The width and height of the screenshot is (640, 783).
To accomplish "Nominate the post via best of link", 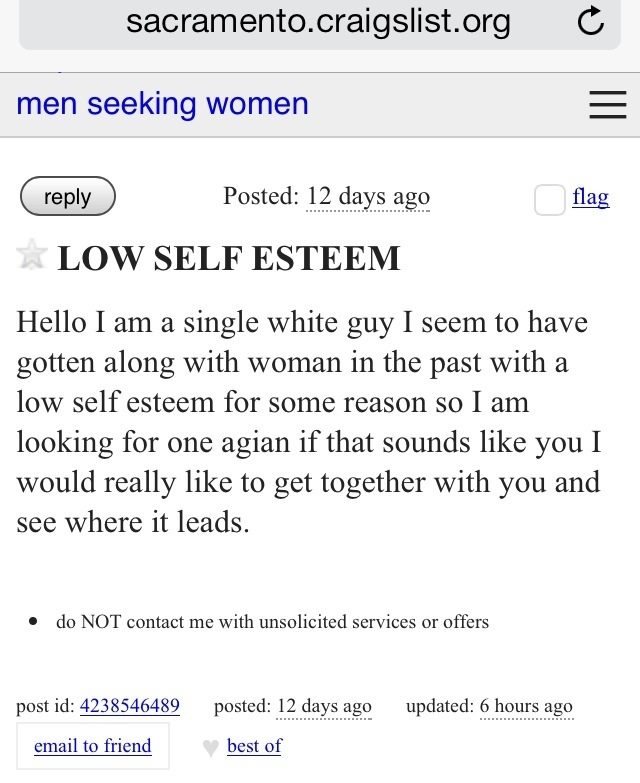I will 254,746.
